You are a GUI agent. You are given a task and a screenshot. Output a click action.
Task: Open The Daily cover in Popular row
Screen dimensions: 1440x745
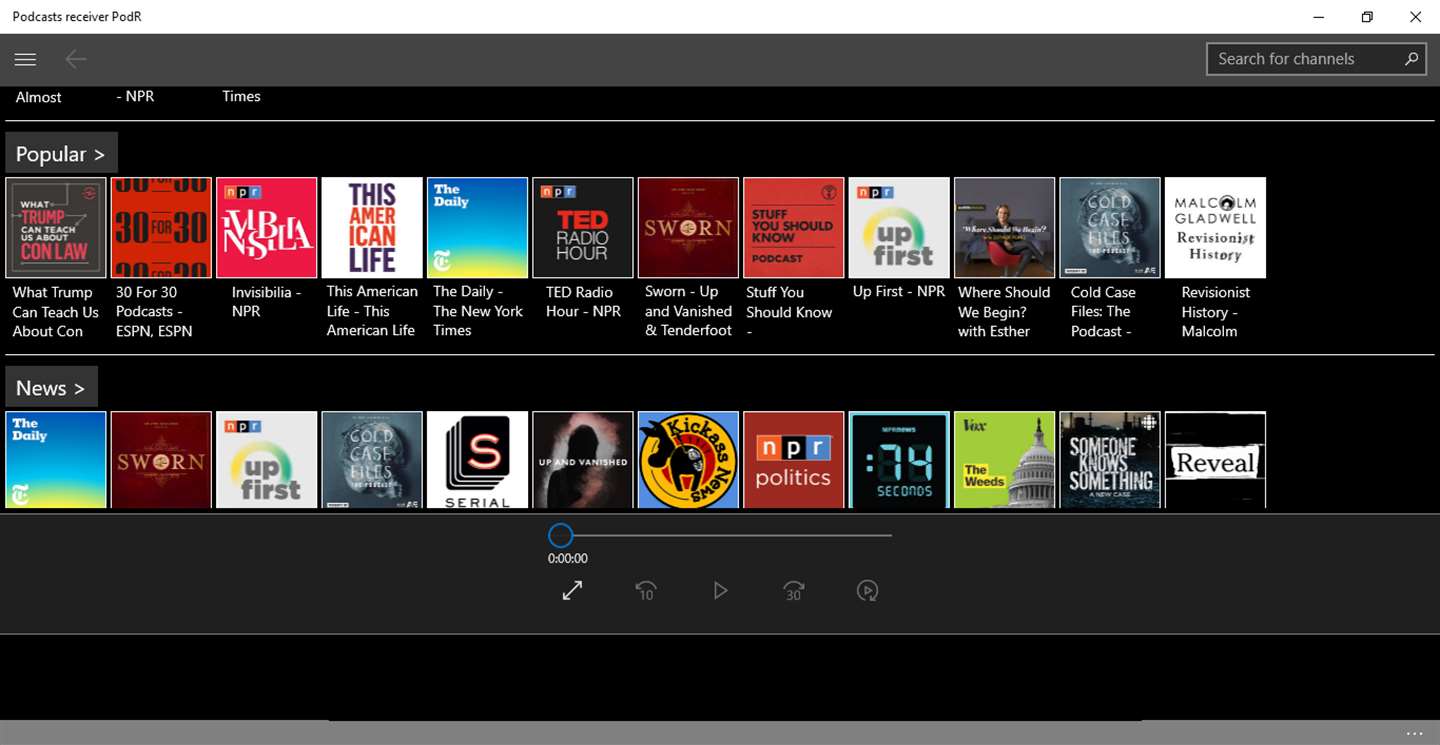tap(477, 228)
